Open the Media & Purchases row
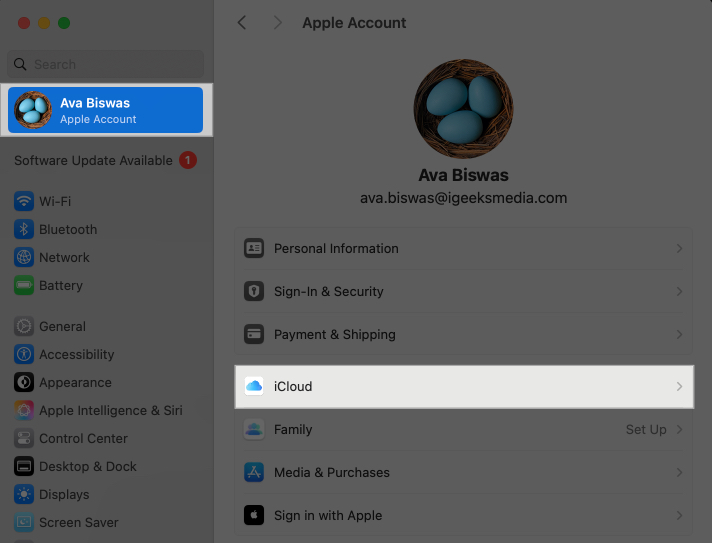712x543 pixels. coord(464,472)
